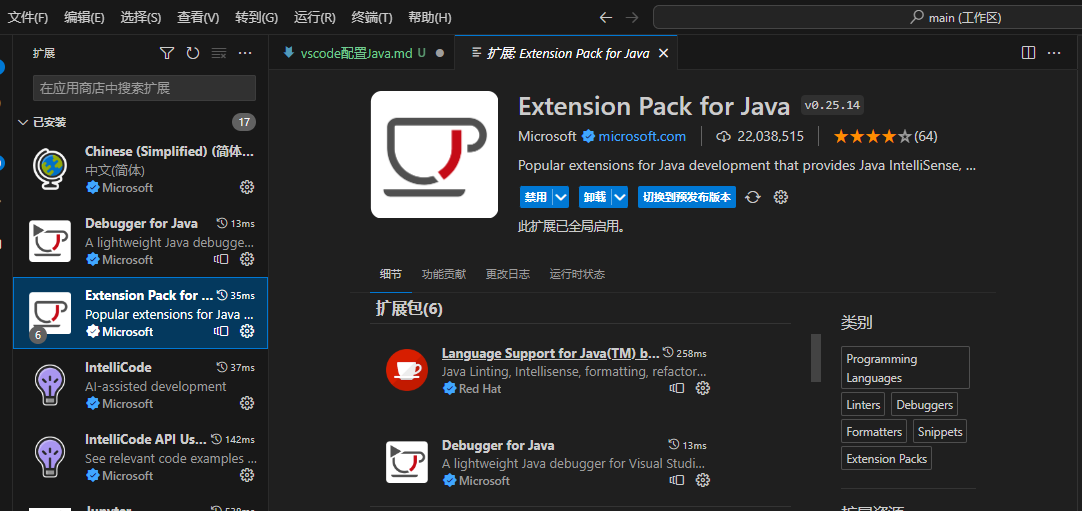Image resolution: width=1082 pixels, height=511 pixels.
Task: Open the 查看(V) menu
Action: point(198,17)
